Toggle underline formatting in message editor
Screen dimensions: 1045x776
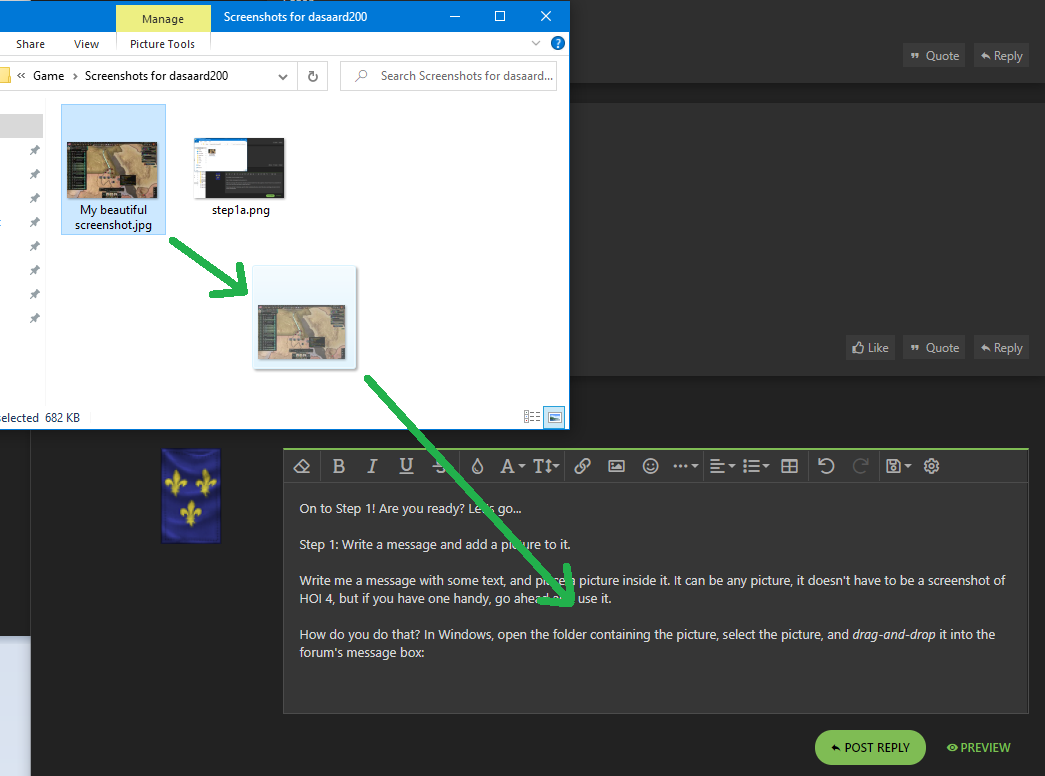pos(406,466)
